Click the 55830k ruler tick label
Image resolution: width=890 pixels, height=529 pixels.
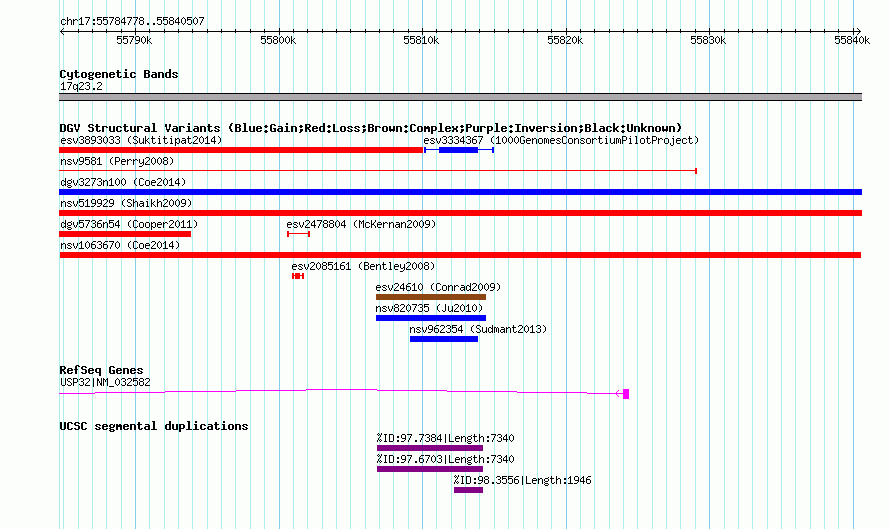coord(708,40)
